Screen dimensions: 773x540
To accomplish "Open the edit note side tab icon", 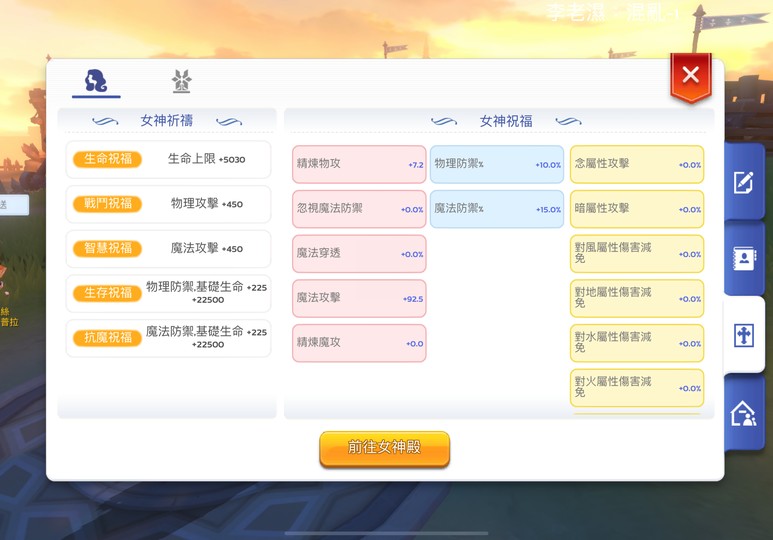I will point(743,182).
